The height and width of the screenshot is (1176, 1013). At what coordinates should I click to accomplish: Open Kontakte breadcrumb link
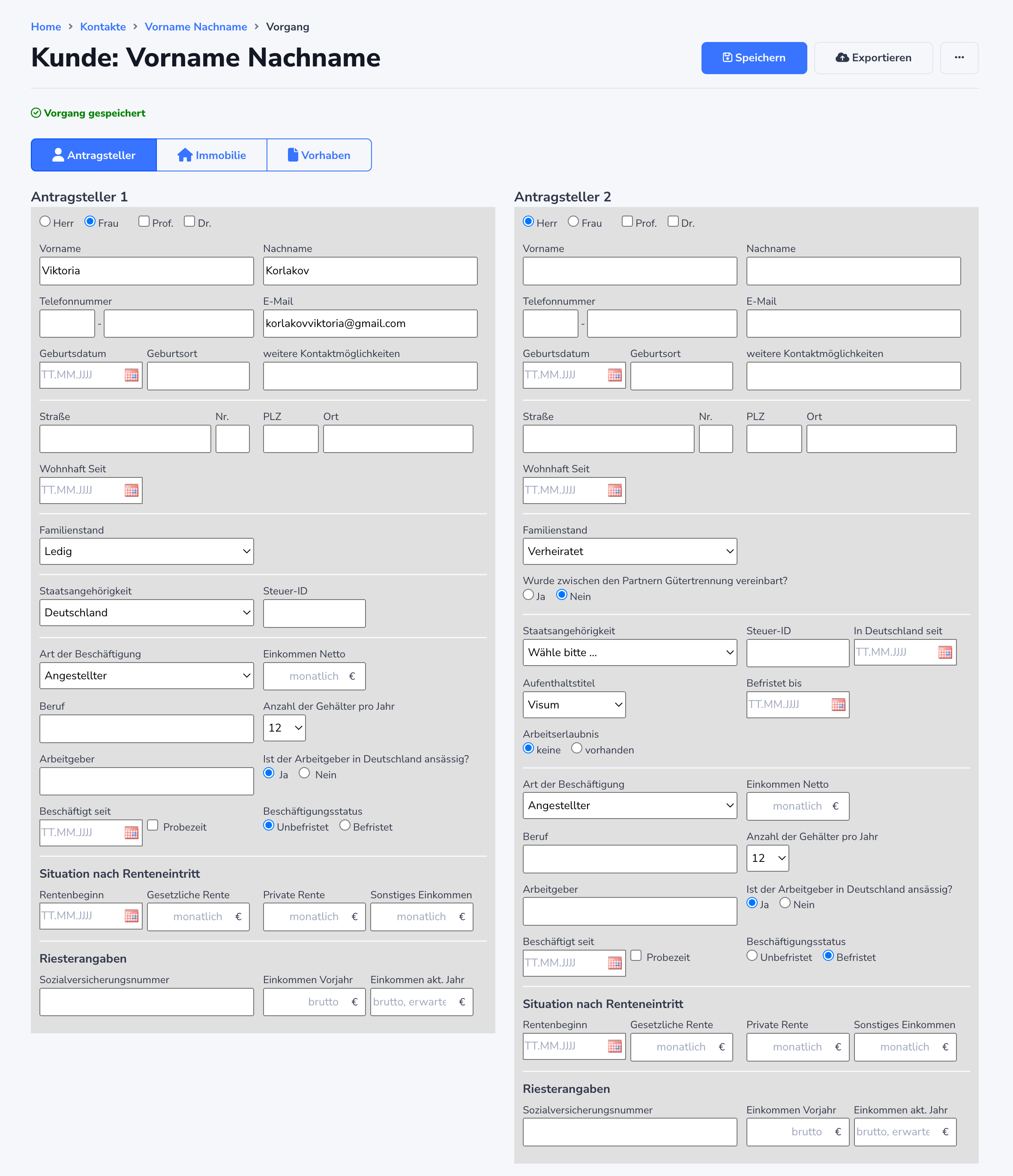[x=103, y=27]
